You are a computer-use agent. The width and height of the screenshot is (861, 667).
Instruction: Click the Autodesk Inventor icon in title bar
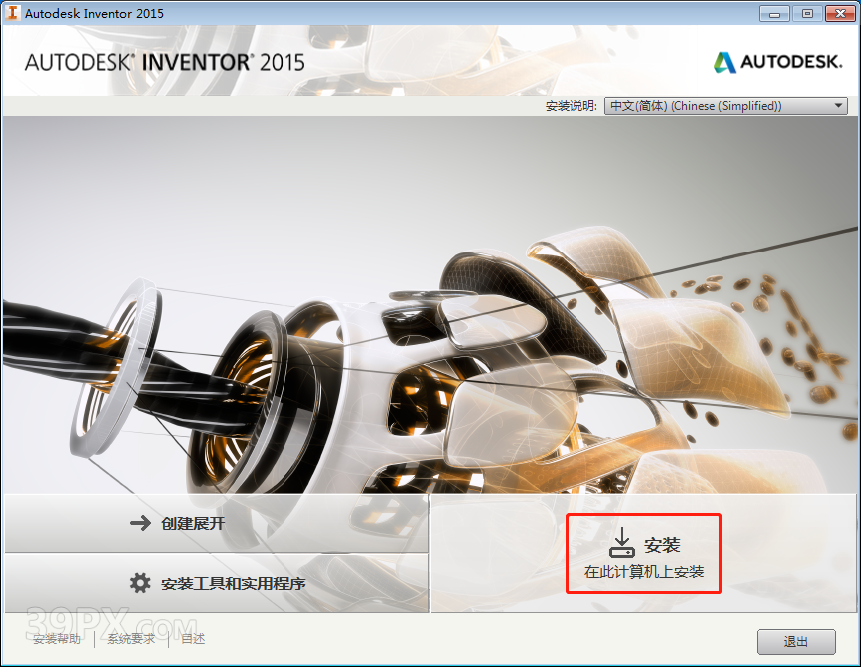[x=13, y=13]
